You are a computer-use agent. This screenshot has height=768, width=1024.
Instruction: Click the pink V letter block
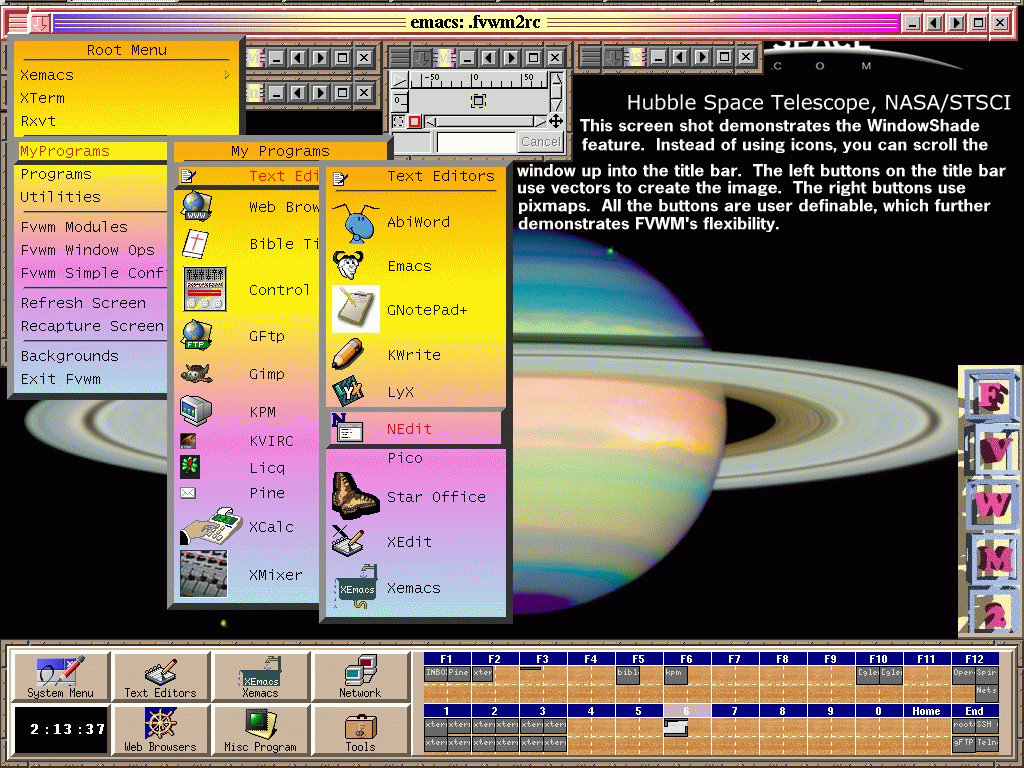pyautogui.click(x=993, y=451)
